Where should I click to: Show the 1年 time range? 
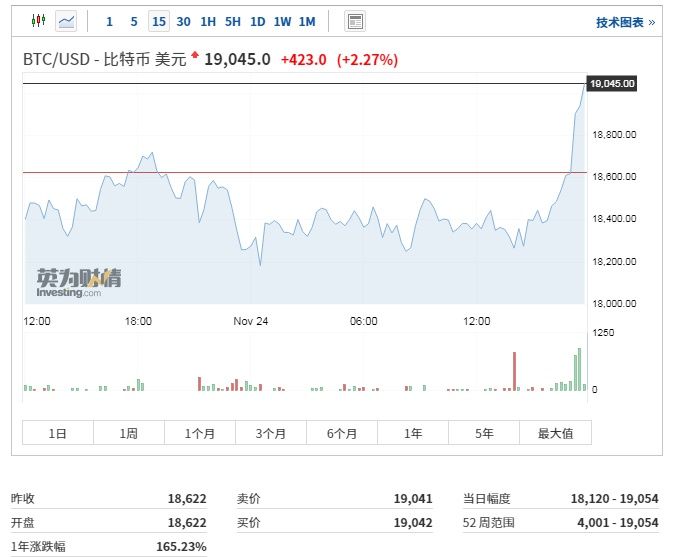(413, 432)
